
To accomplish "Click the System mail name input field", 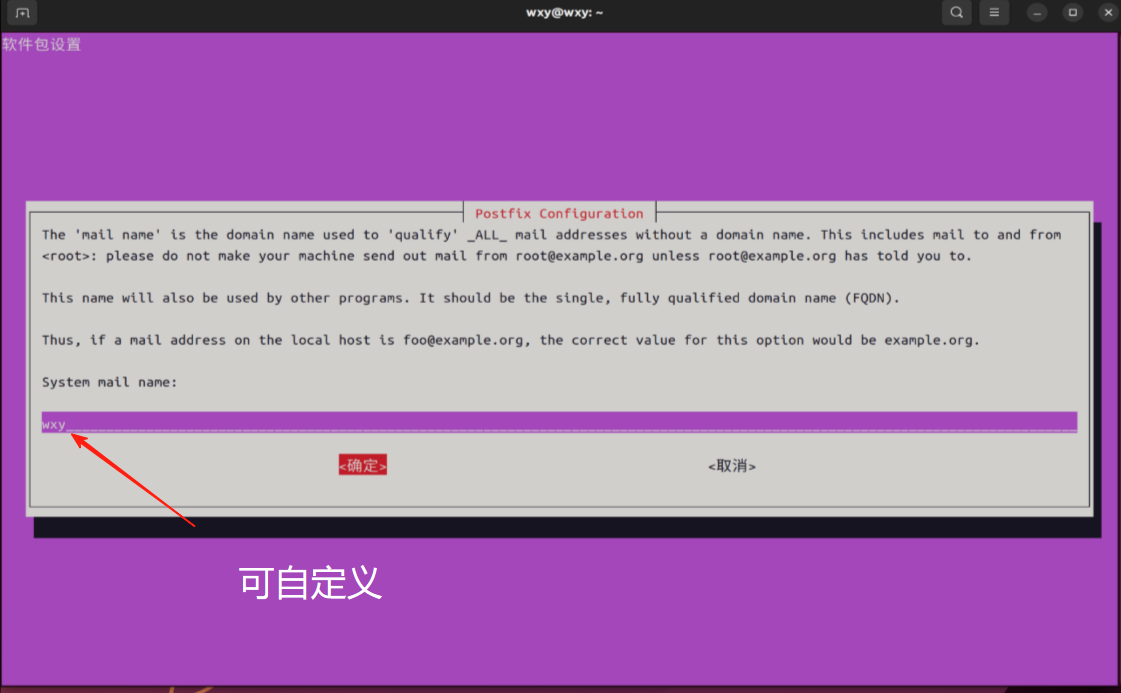I will point(559,423).
